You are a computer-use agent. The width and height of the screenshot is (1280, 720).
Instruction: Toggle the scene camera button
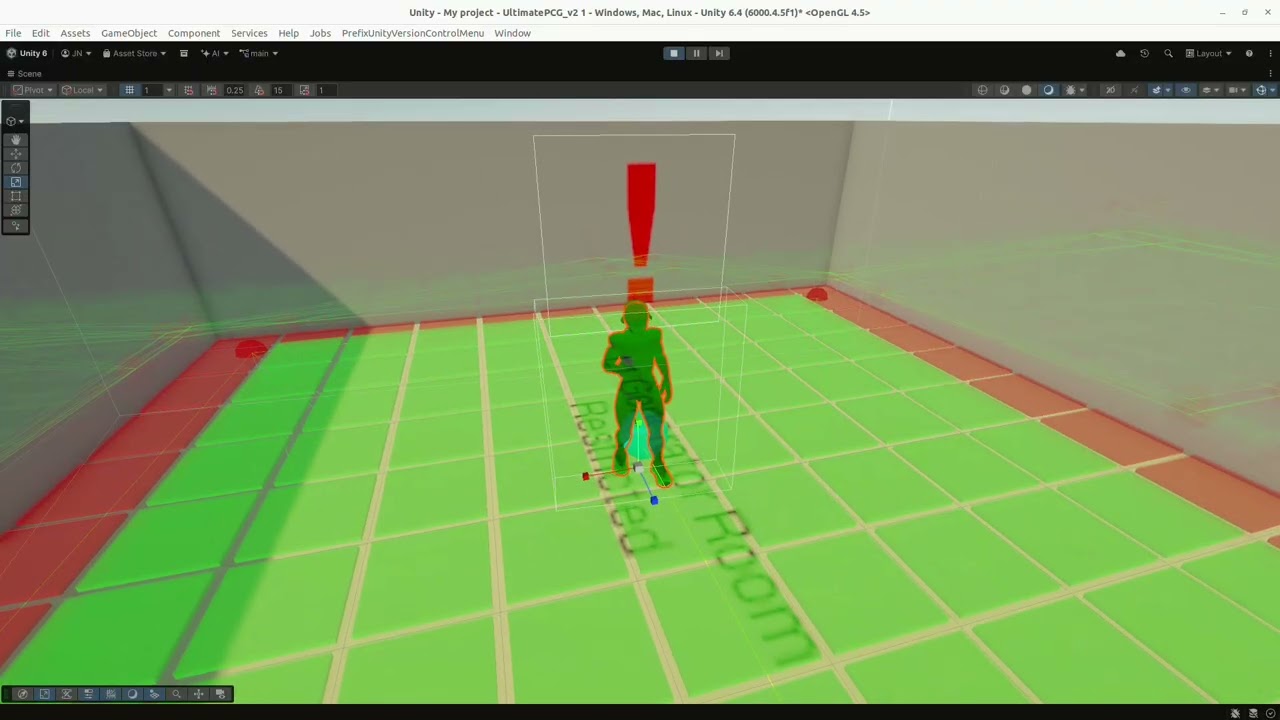(1233, 90)
